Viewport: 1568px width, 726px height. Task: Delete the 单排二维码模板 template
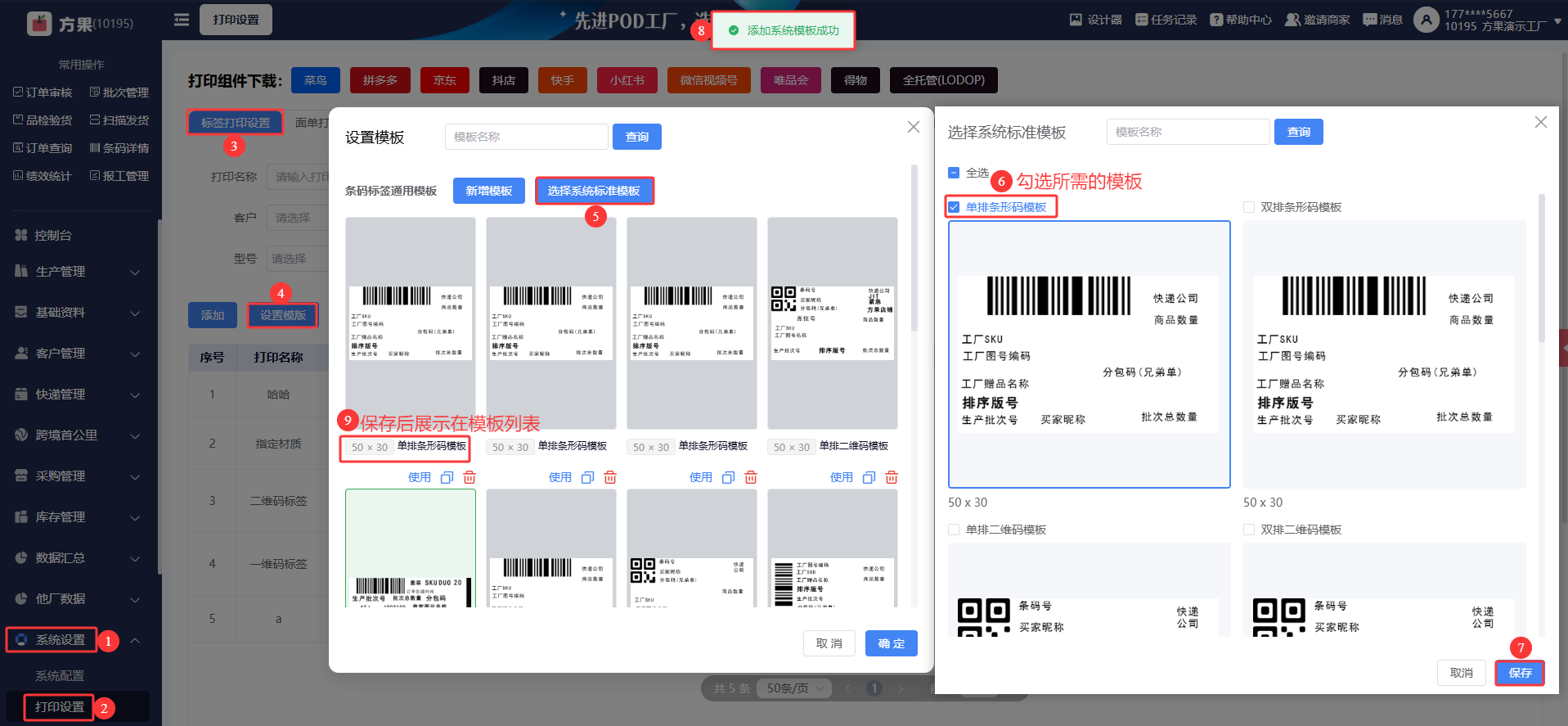[x=892, y=477]
